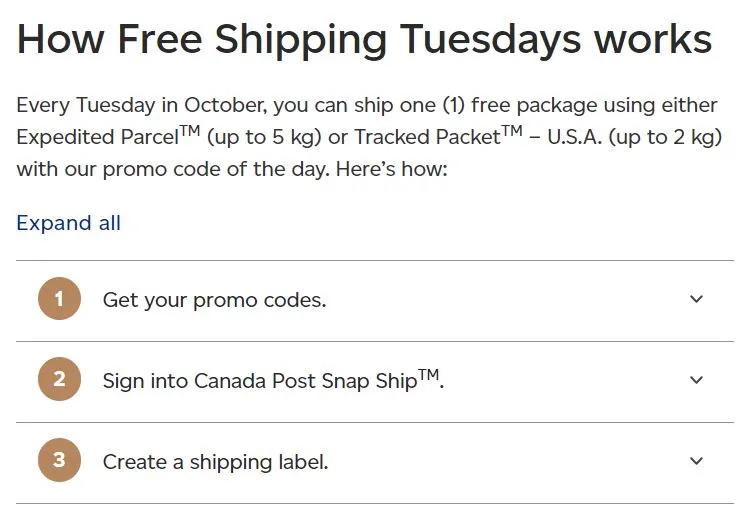Expand the Sign into Canada Post chevron

[696, 380]
